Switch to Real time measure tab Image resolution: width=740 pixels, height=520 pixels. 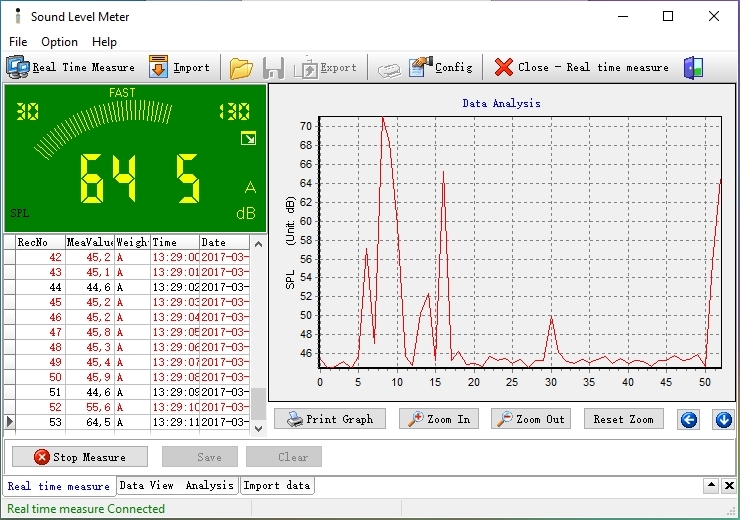59,486
